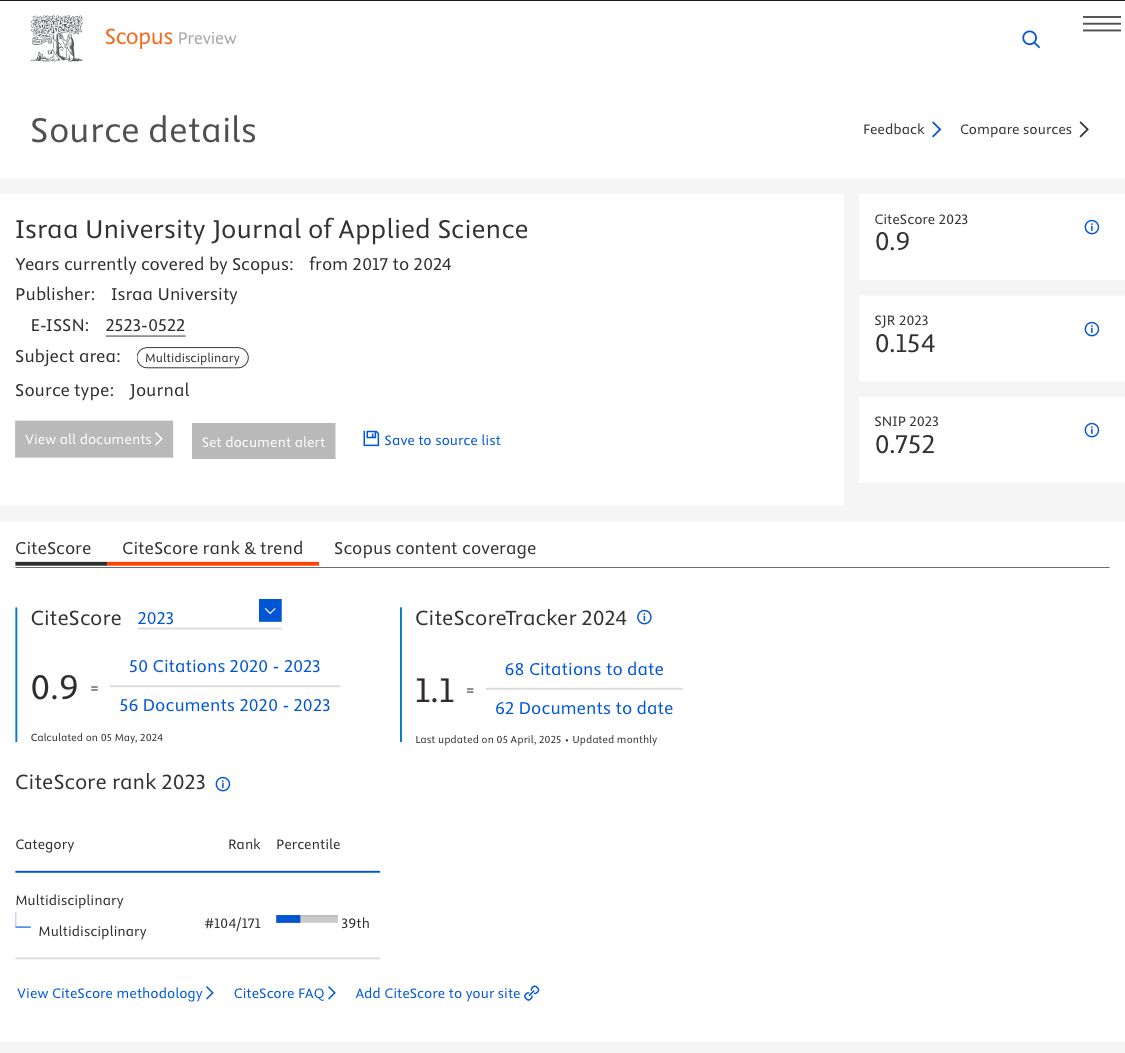1125x1053 pixels.
Task: Open 50 Citations 2020 - 2023 link
Action: click(225, 666)
